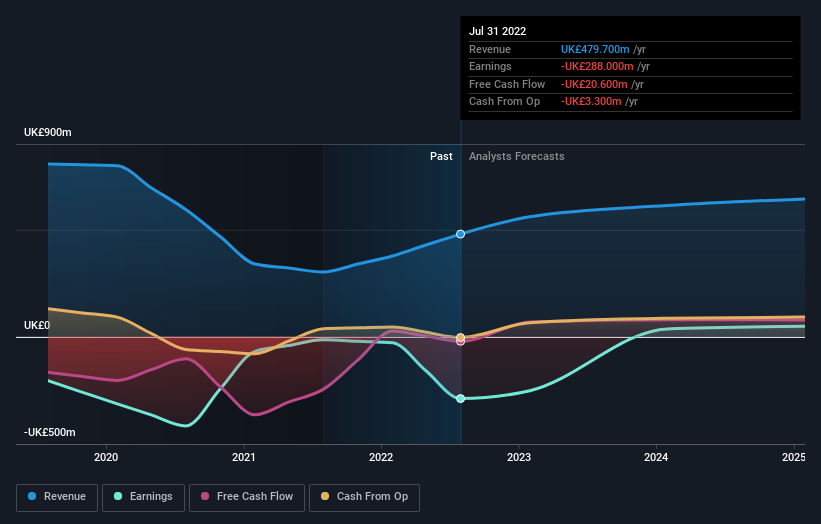Select the 2022 x-axis label
The height and width of the screenshot is (524, 821).
click(381, 457)
